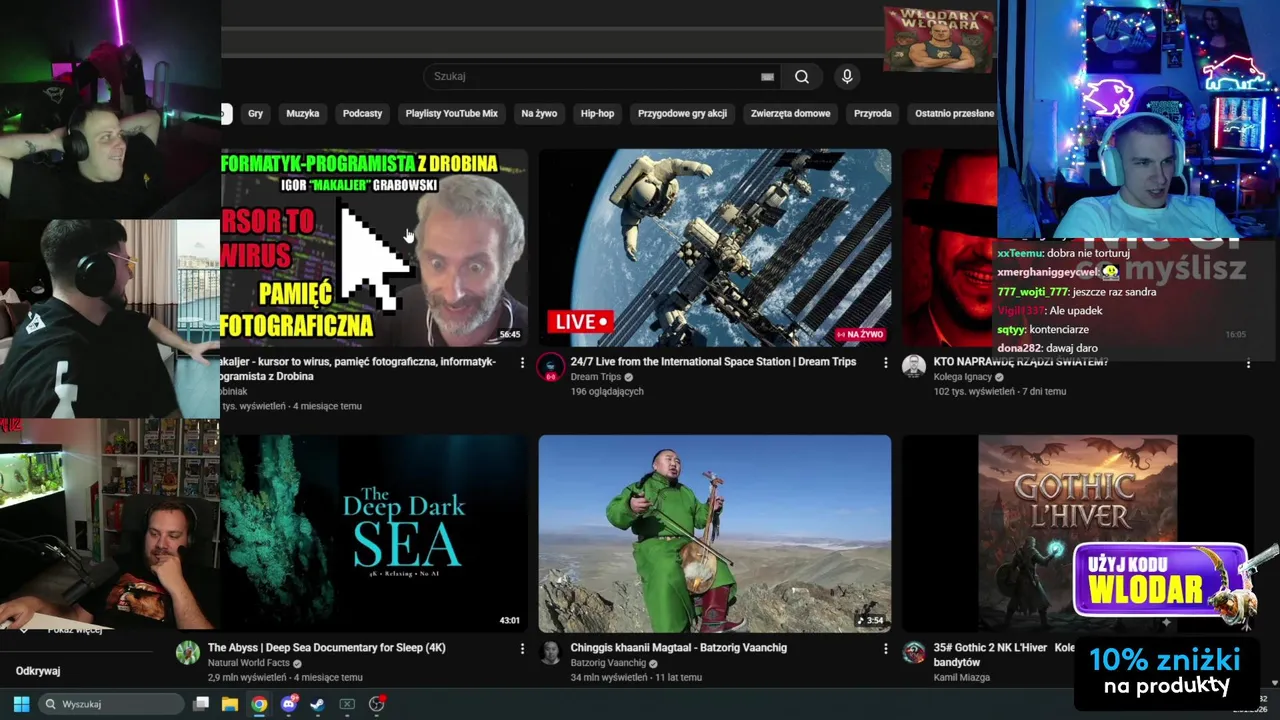Open Steam from the taskbar
Image resolution: width=1280 pixels, height=720 pixels.
click(x=317, y=704)
